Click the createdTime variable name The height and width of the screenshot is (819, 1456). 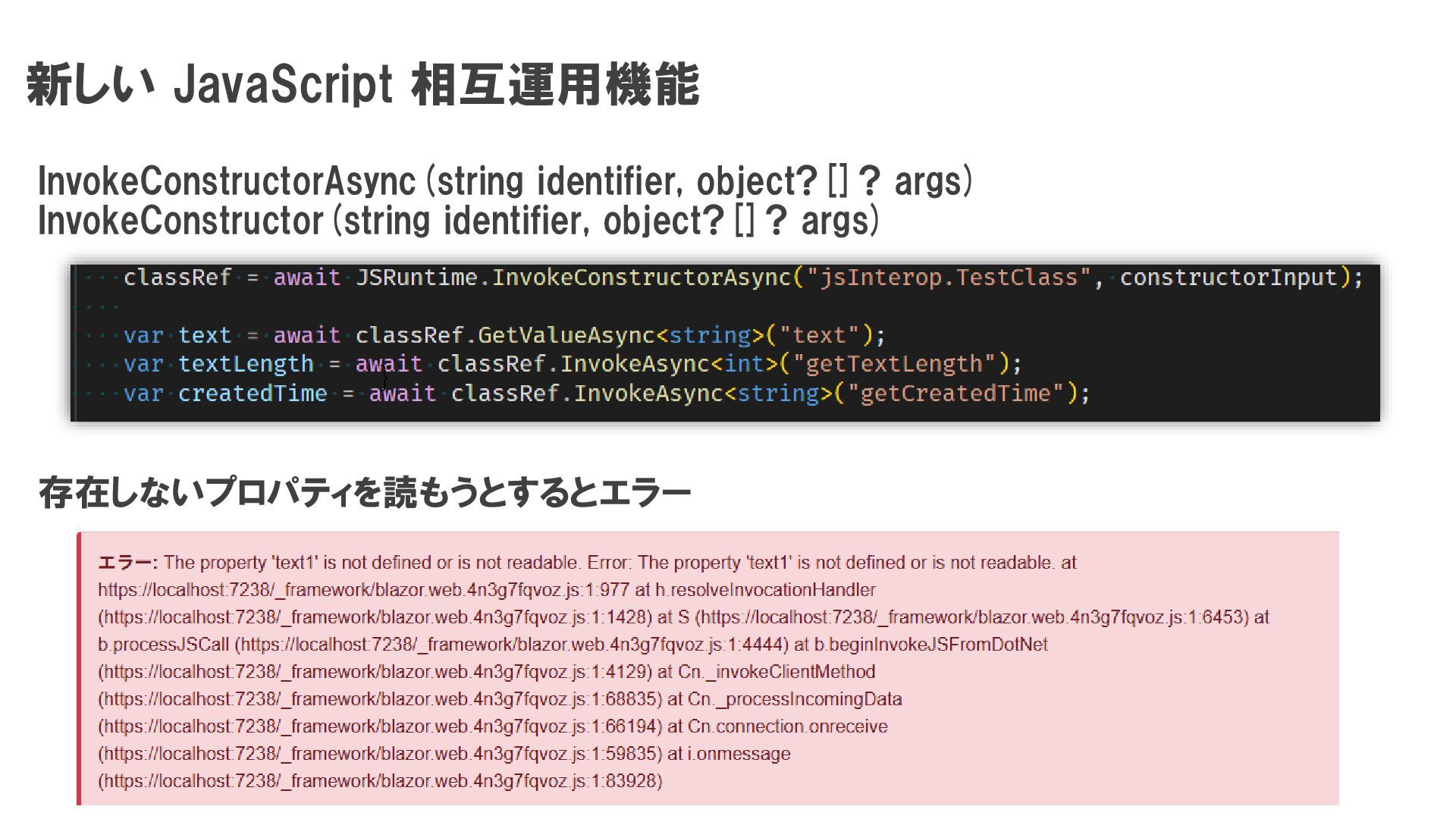(x=252, y=394)
